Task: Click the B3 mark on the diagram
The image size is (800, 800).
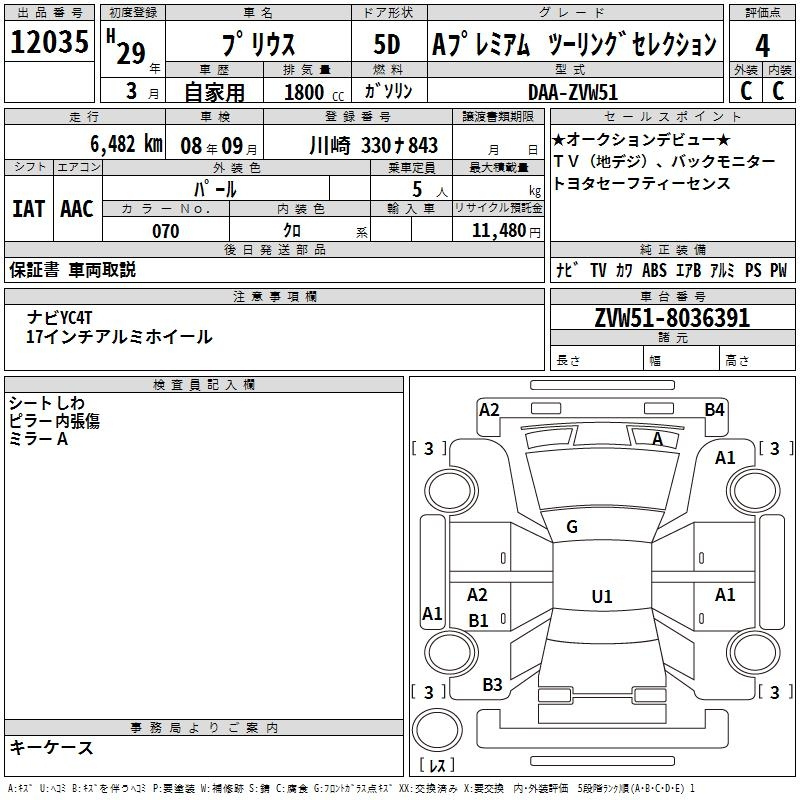Action: 492,685
